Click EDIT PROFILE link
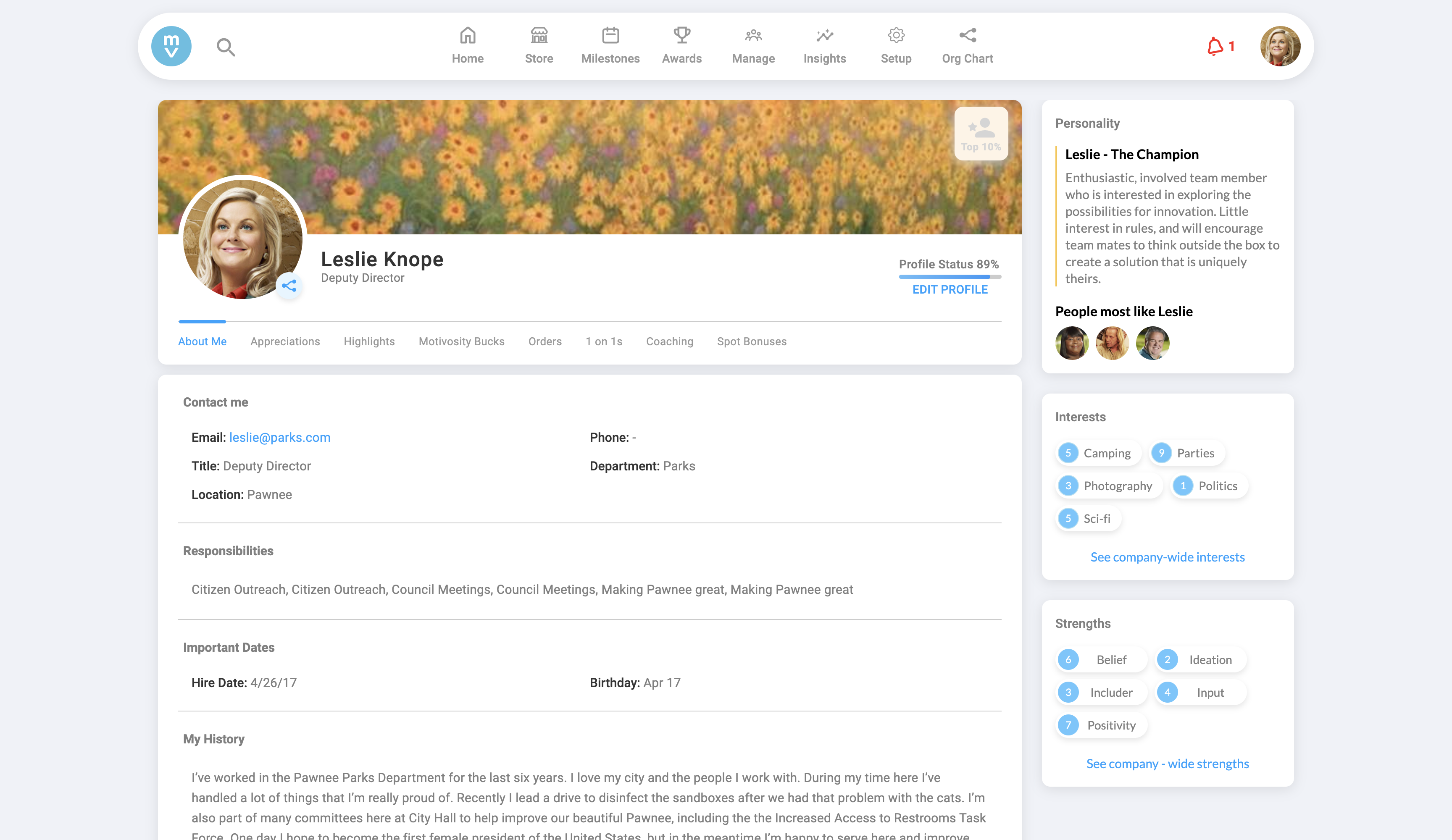Screen dimensions: 1452x840 click(950, 290)
